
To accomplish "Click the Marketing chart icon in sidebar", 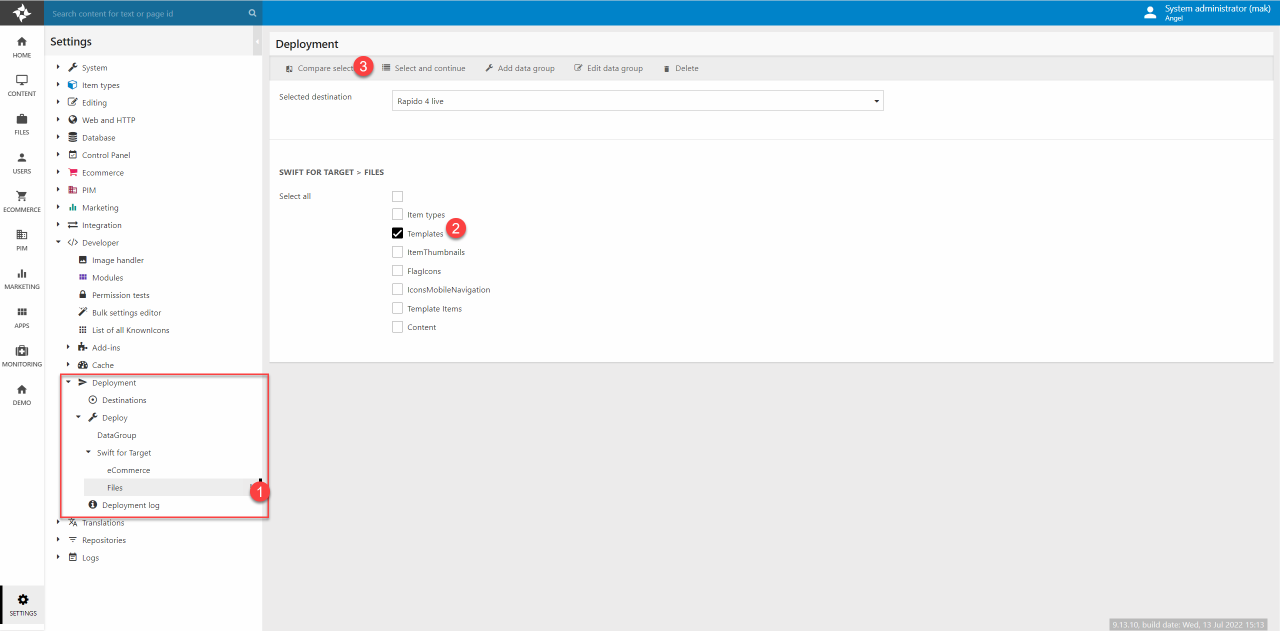I will 22,278.
